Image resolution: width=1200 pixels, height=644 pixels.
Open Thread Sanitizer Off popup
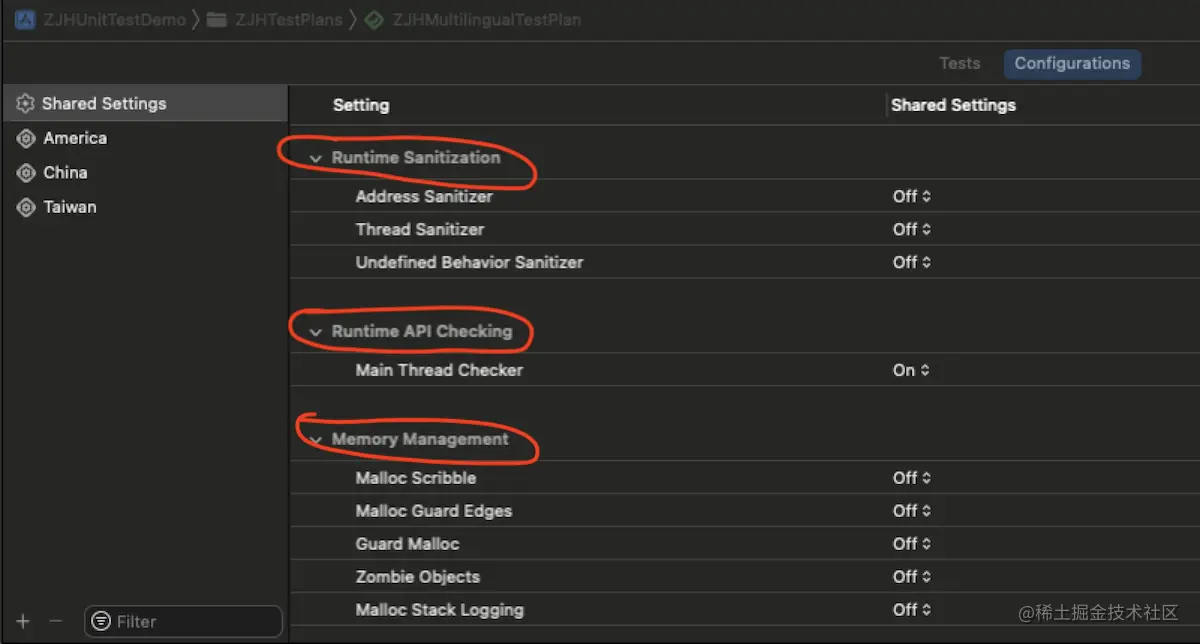point(911,230)
